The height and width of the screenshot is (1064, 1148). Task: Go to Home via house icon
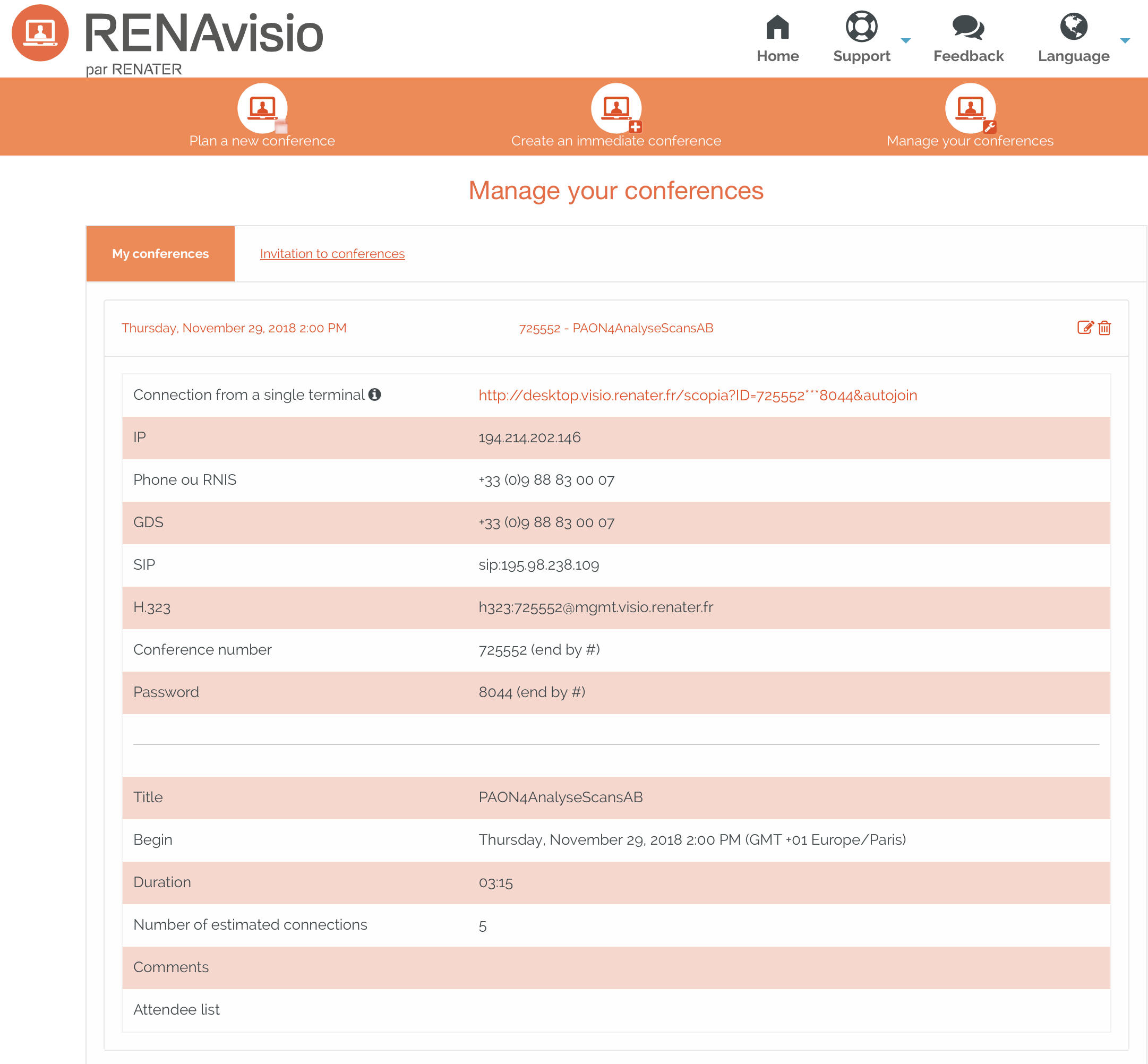pos(777,27)
